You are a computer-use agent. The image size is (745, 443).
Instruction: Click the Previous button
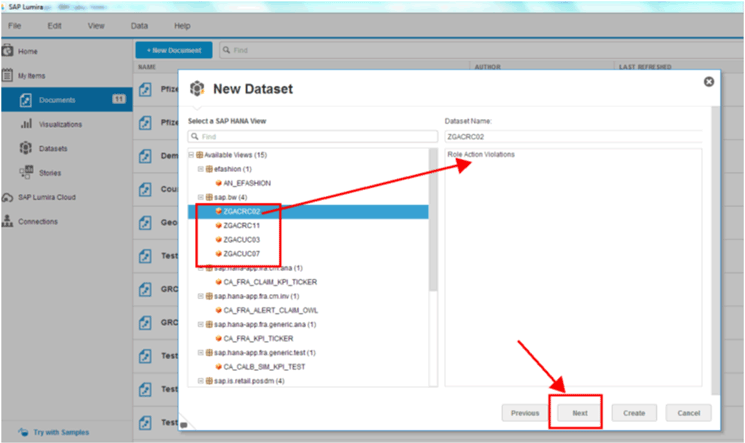[x=525, y=413]
